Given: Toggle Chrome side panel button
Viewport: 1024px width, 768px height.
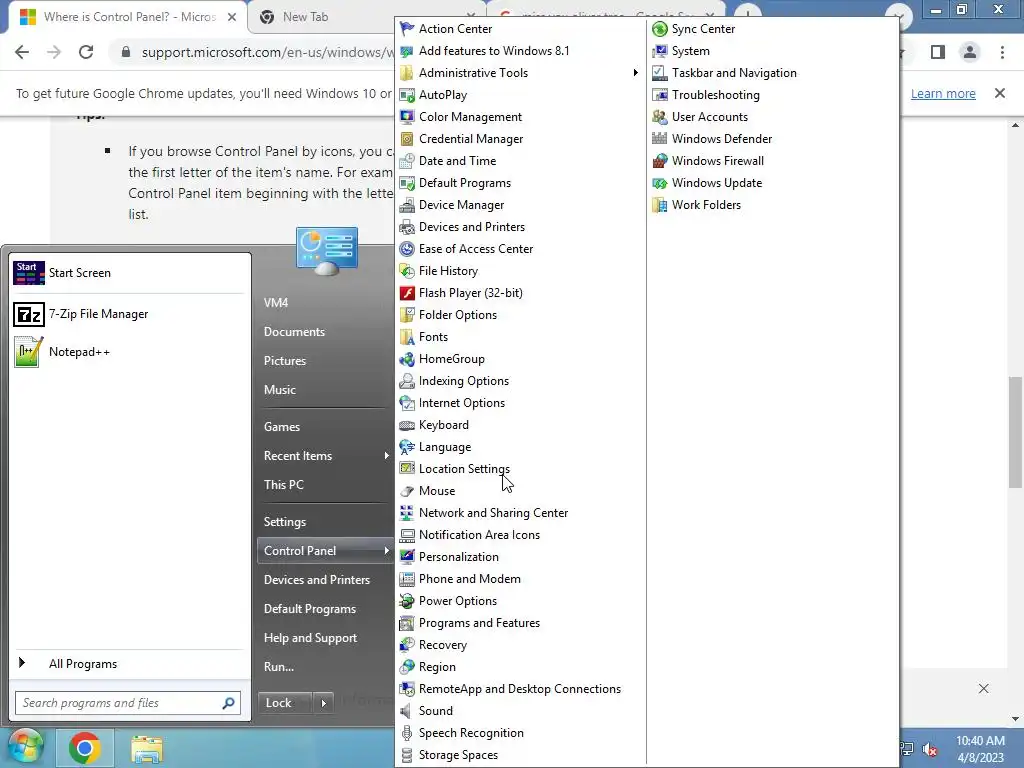Looking at the screenshot, I should (x=938, y=52).
